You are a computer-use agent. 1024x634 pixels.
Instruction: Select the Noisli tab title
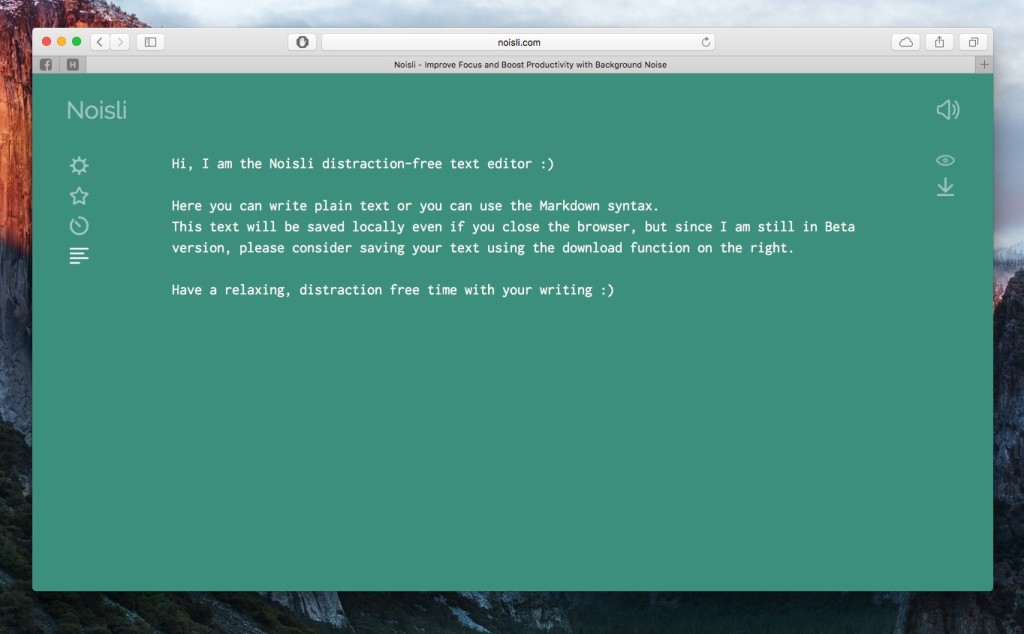pyautogui.click(x=530, y=65)
